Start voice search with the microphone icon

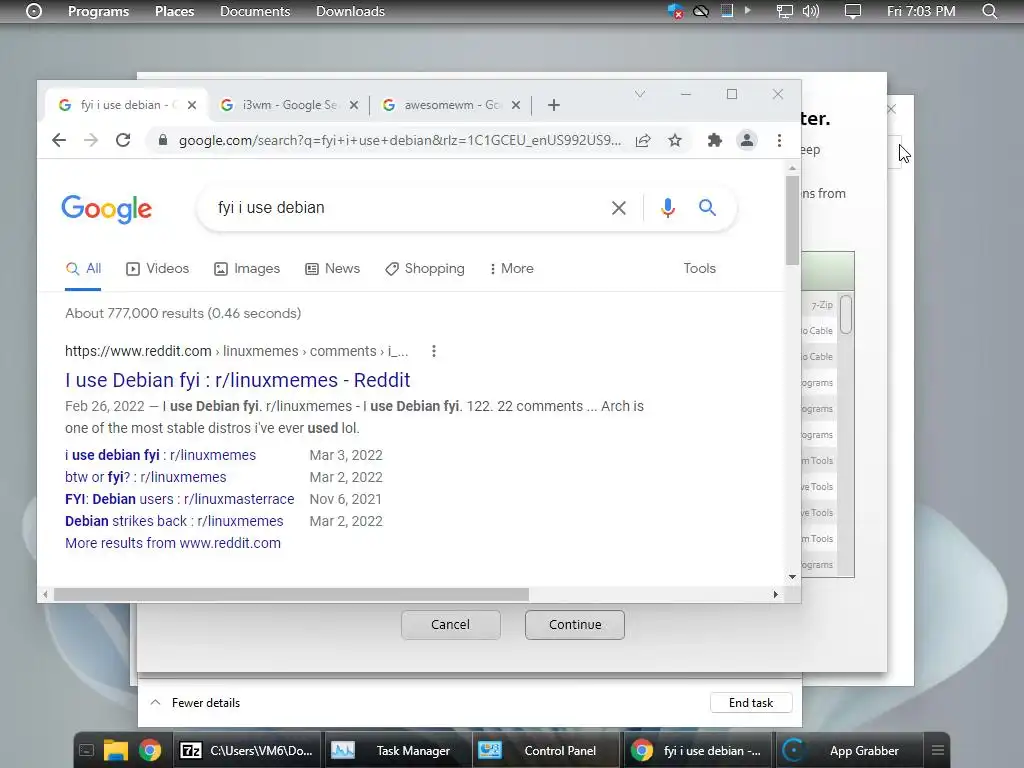(667, 208)
